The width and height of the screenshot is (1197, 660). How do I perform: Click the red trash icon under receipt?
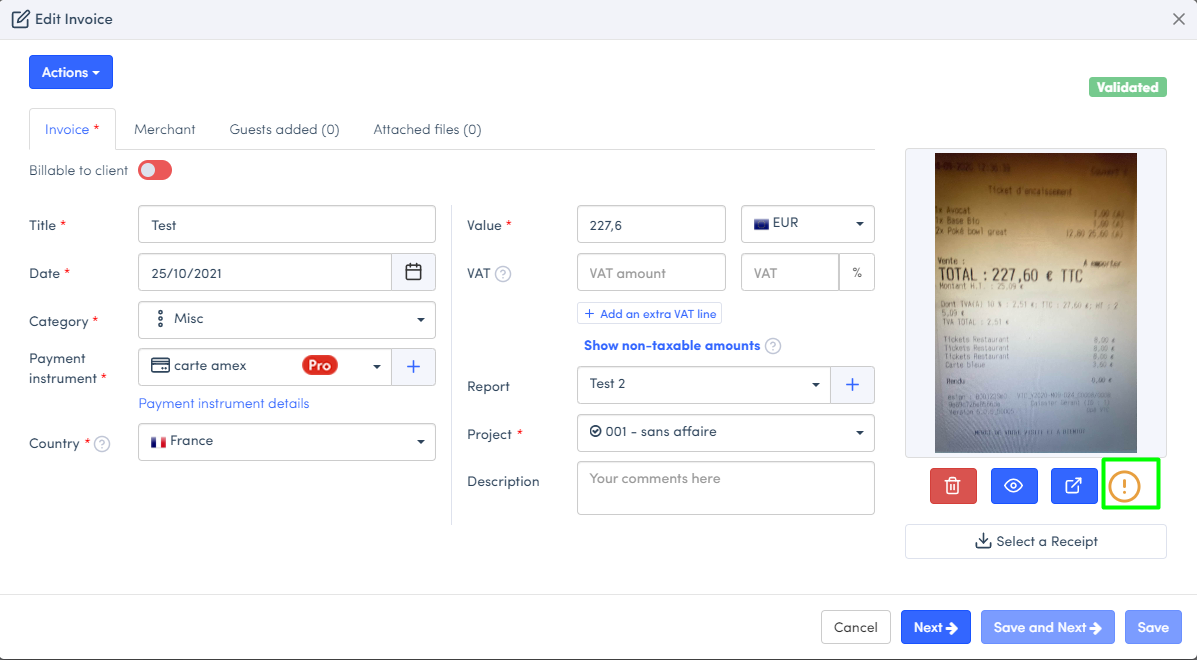point(953,486)
